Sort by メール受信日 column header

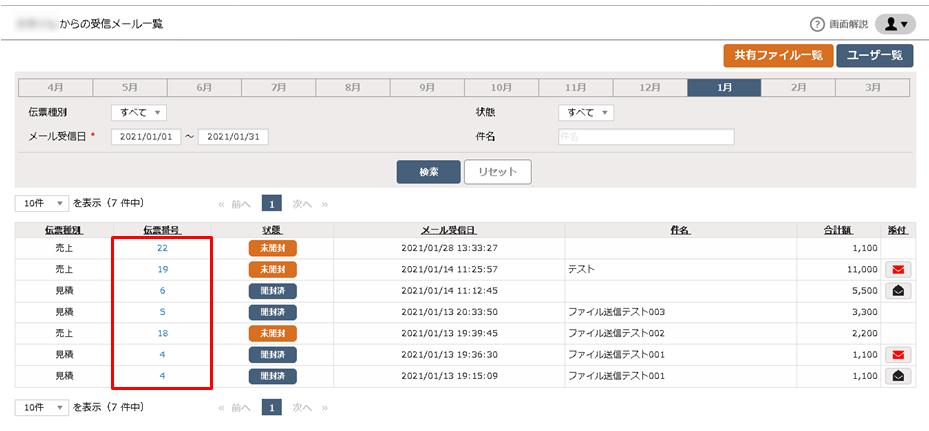(449, 230)
